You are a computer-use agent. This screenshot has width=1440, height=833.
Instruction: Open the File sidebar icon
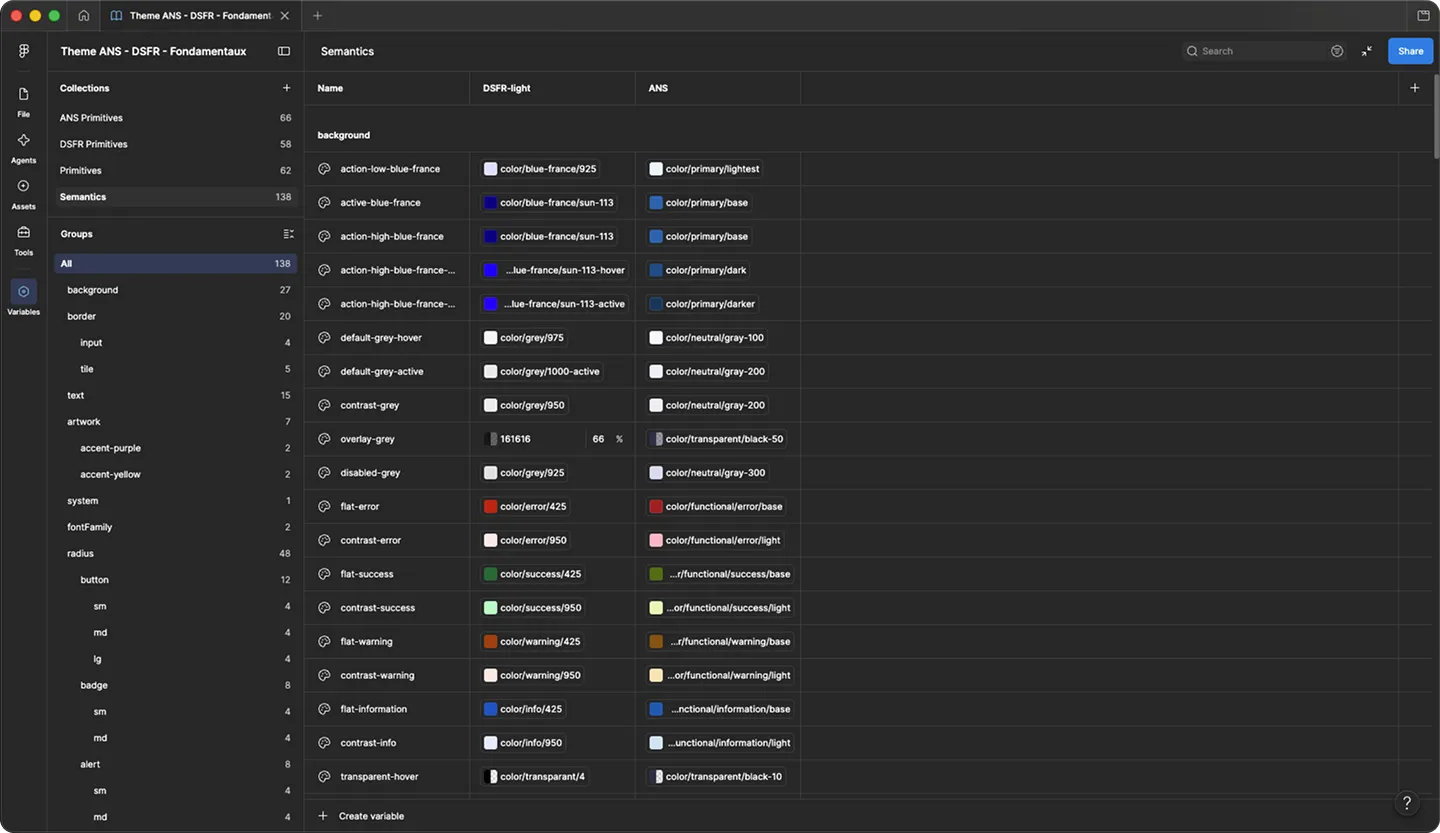[24, 100]
